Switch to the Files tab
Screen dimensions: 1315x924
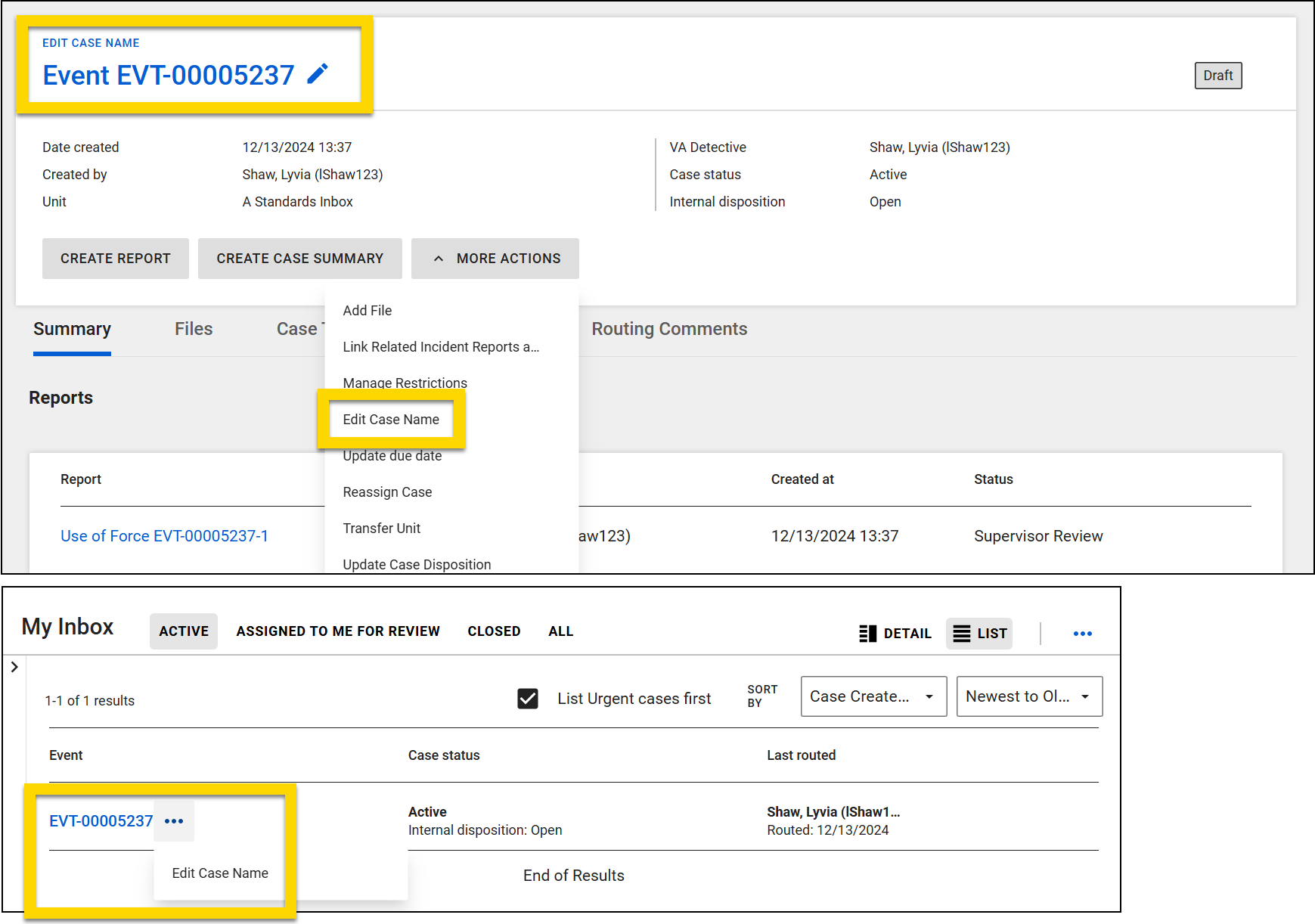pyautogui.click(x=194, y=329)
